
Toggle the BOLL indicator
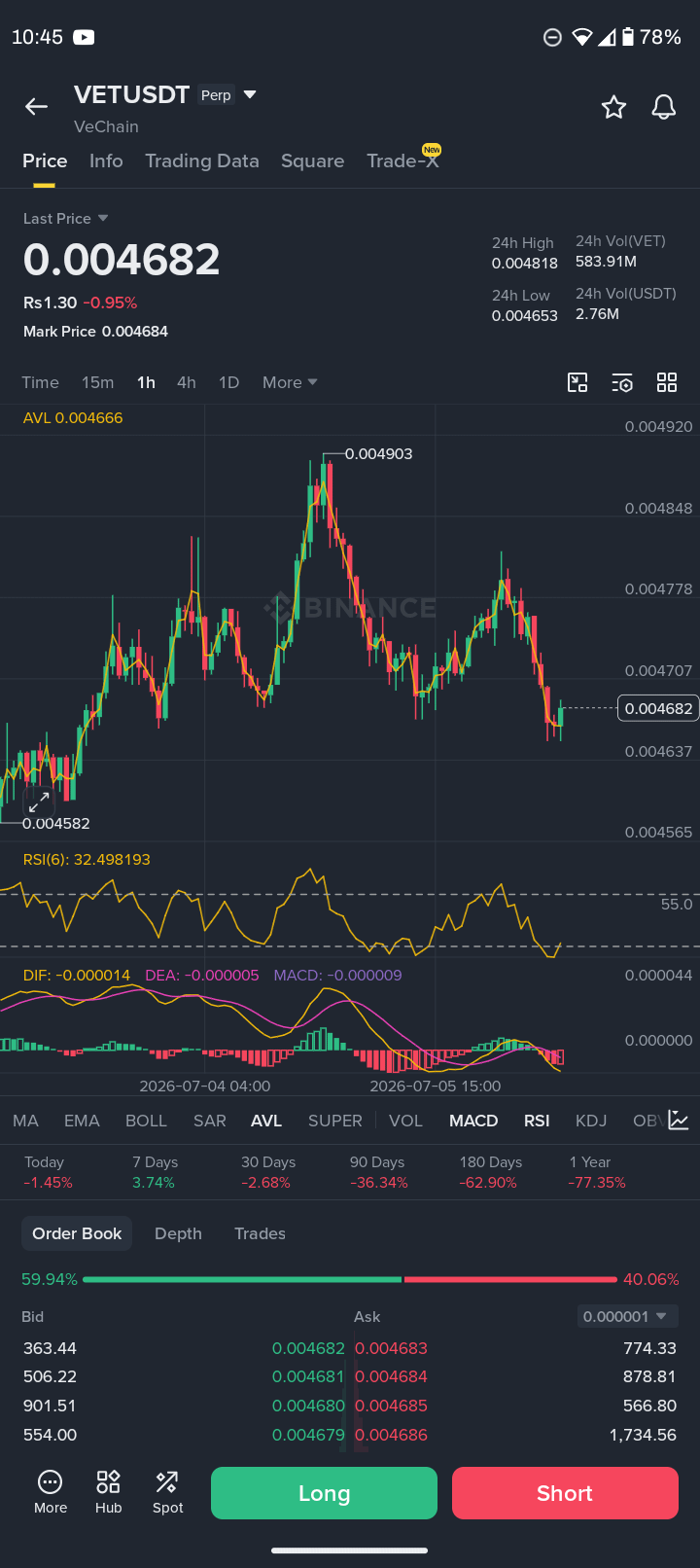146,1121
